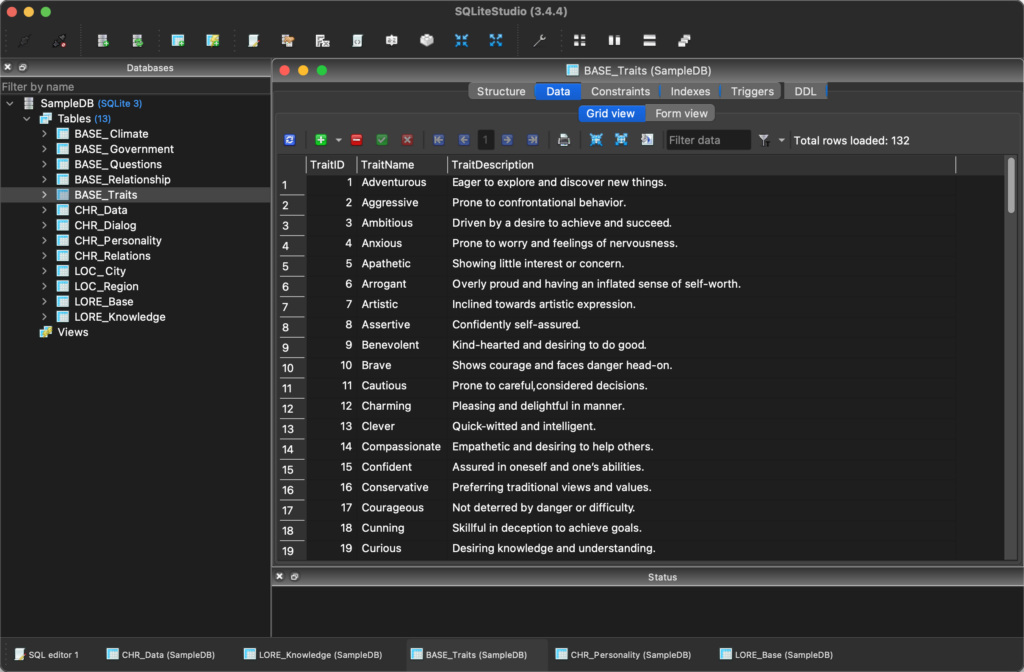Screen dimensions: 1024x672
Task: Collapse the SampleDB database node
Action: click(10, 103)
